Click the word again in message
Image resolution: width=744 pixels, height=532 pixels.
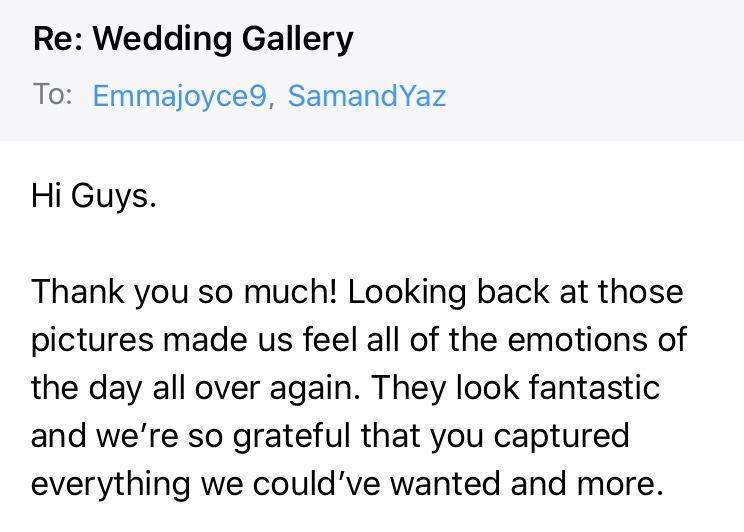pos(315,389)
